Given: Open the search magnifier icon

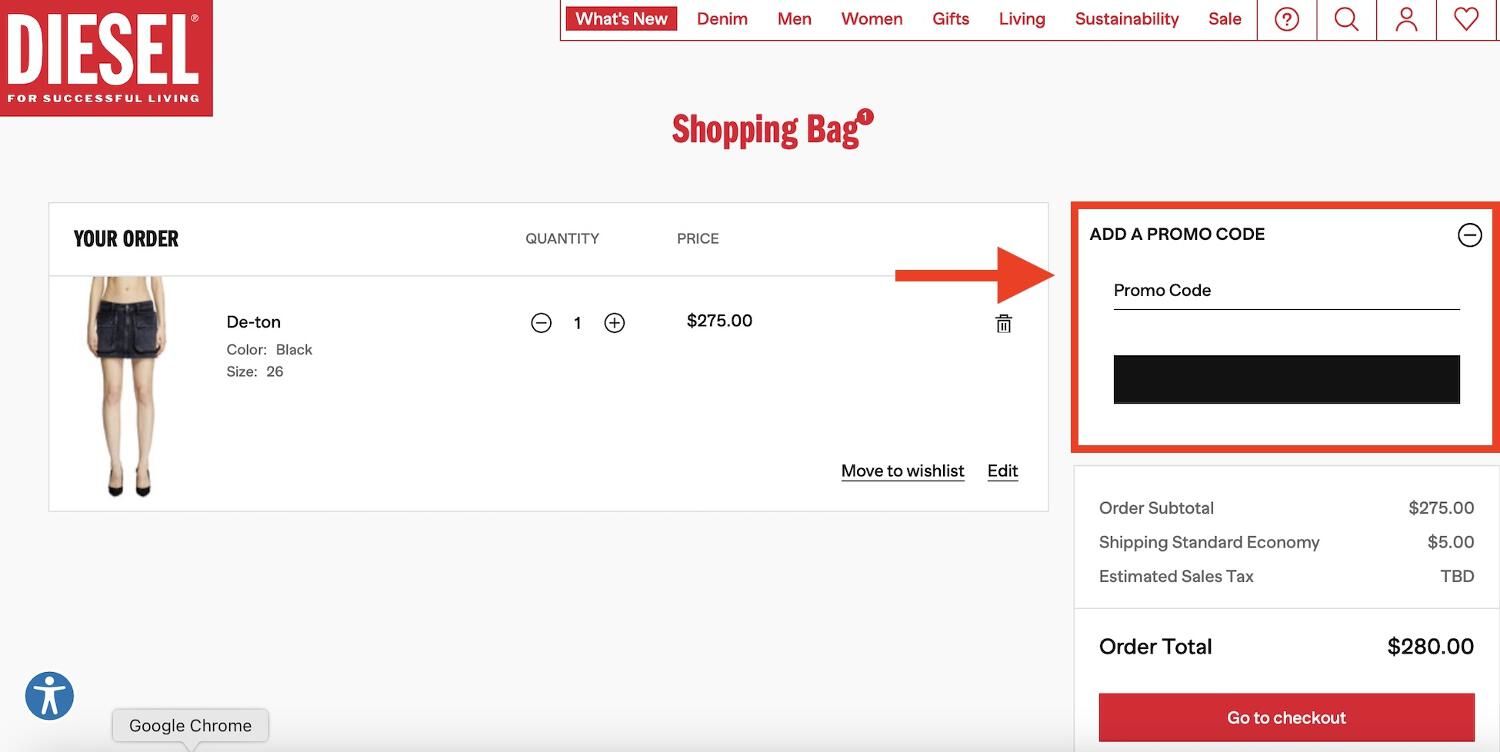Looking at the screenshot, I should (1347, 19).
